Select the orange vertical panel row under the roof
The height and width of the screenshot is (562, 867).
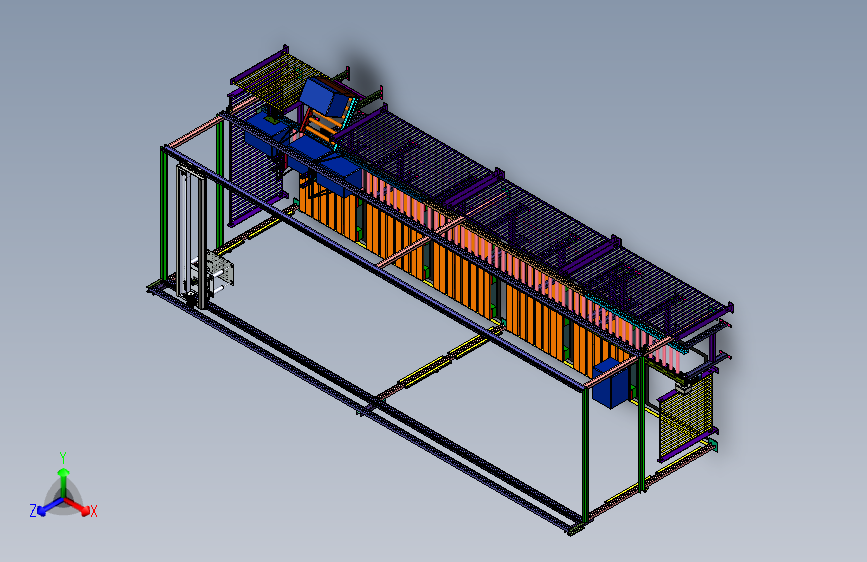tap(464, 277)
